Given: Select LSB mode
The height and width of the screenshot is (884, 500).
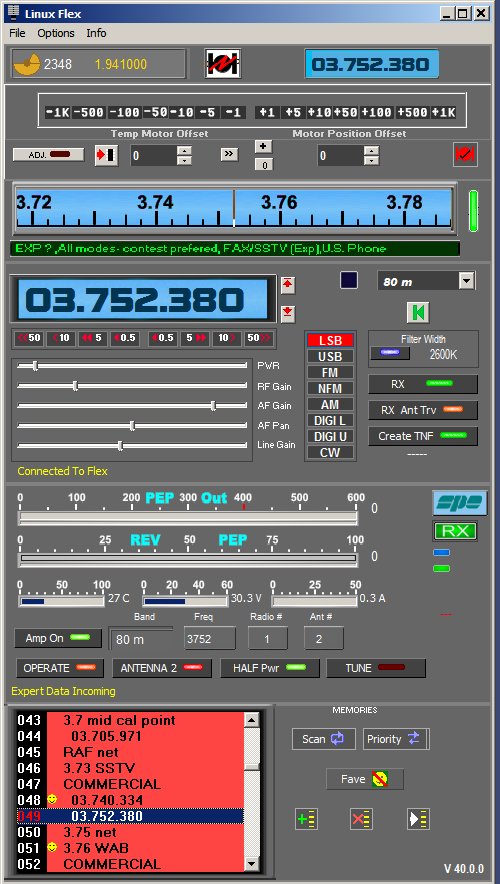Looking at the screenshot, I should point(330,341).
